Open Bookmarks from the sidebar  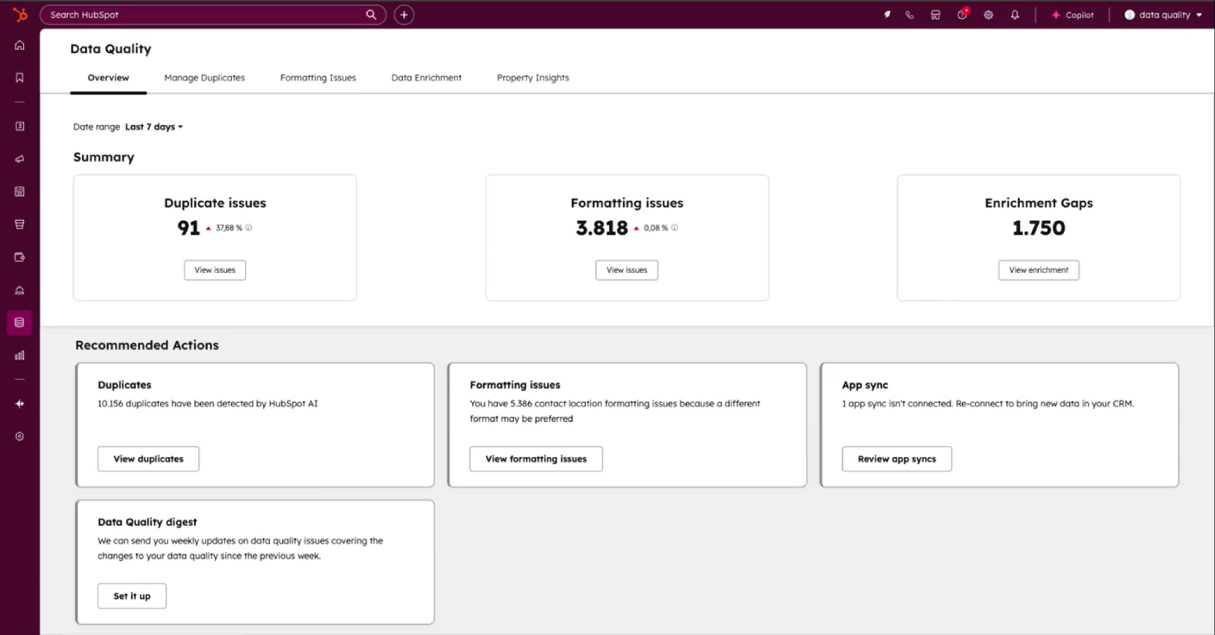[x=19, y=77]
